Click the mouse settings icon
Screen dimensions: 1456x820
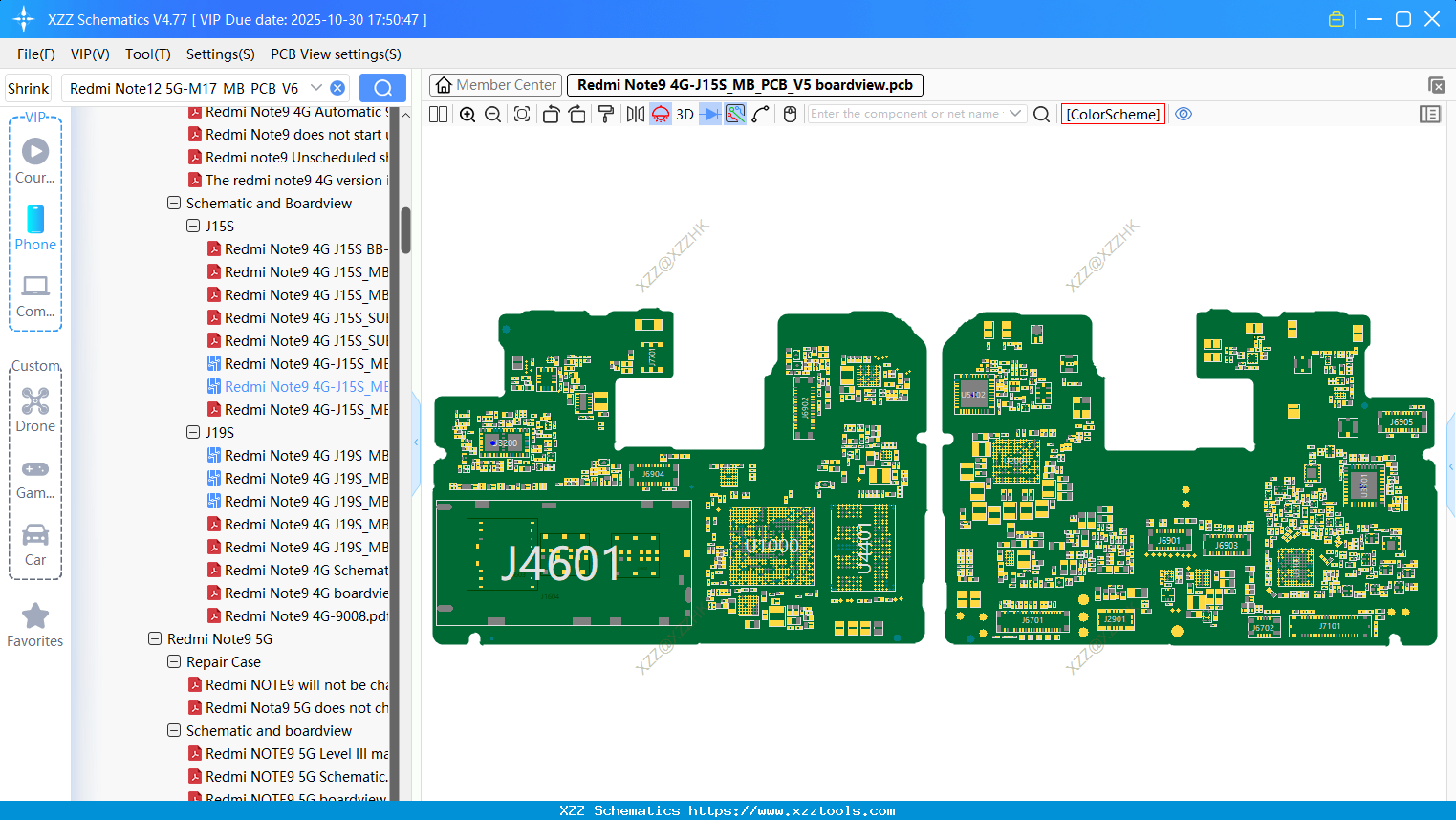[x=789, y=114]
